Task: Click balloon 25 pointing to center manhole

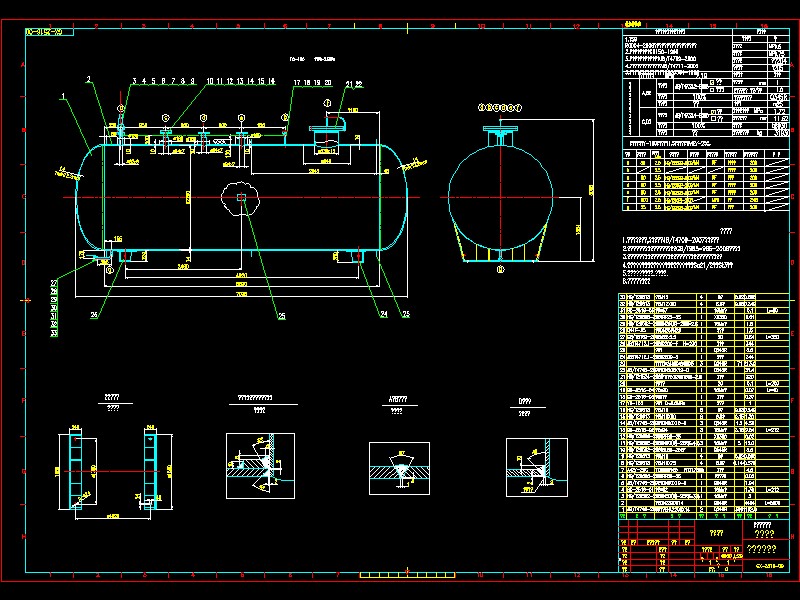Action: coord(283,313)
